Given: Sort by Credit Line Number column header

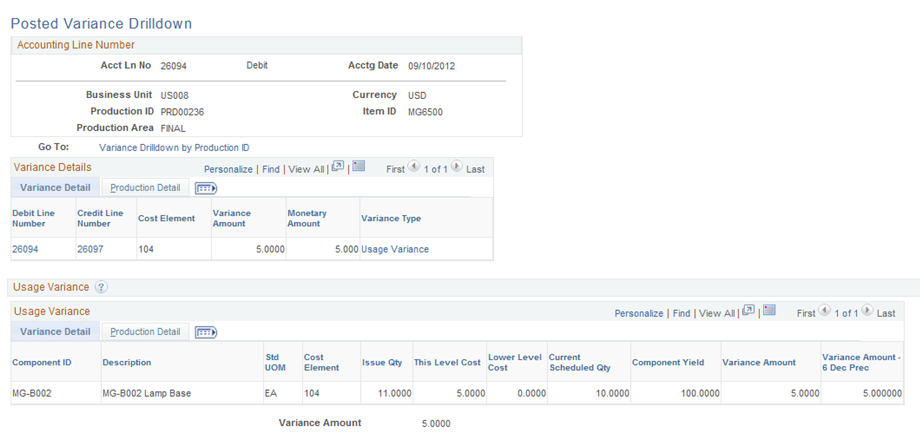Looking at the screenshot, I should [x=100, y=218].
